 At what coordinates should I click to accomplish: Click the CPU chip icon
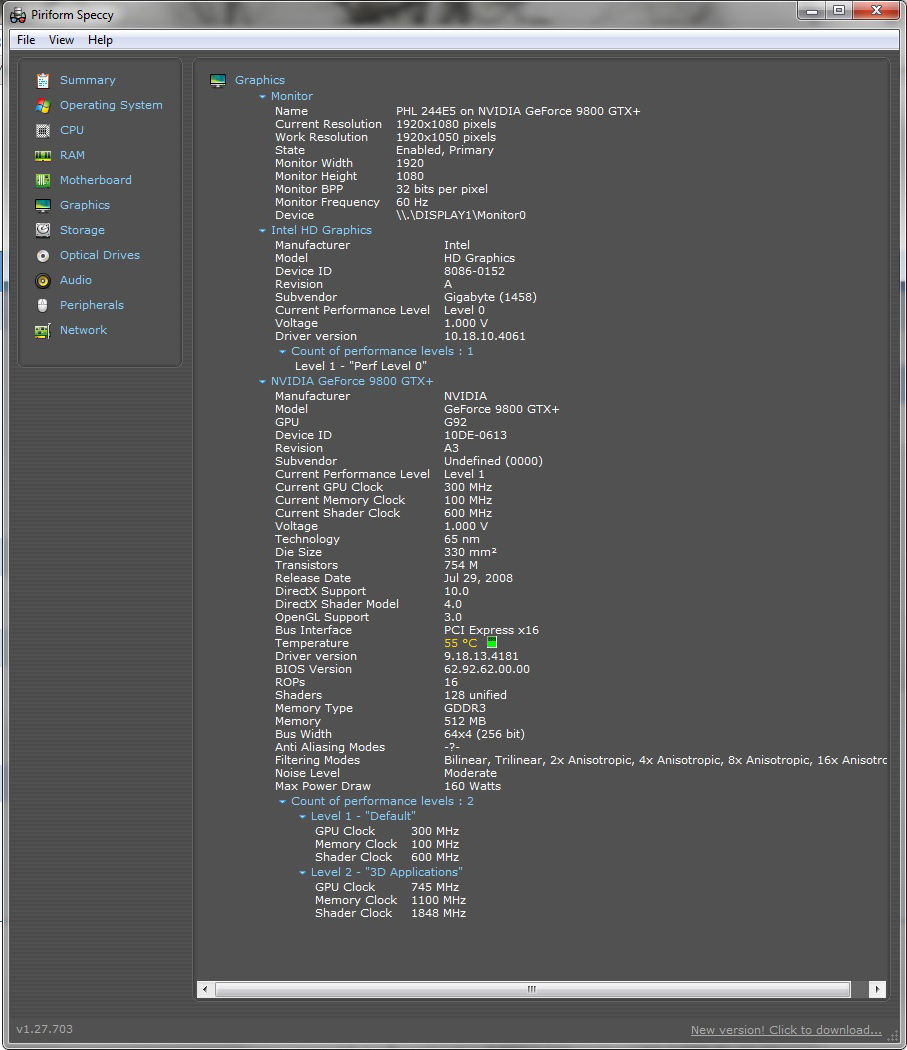pos(42,130)
